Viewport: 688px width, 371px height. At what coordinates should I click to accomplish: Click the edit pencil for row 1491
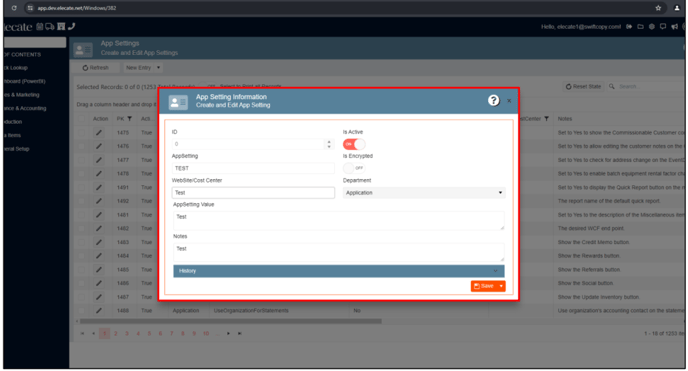pyautogui.click(x=99, y=187)
